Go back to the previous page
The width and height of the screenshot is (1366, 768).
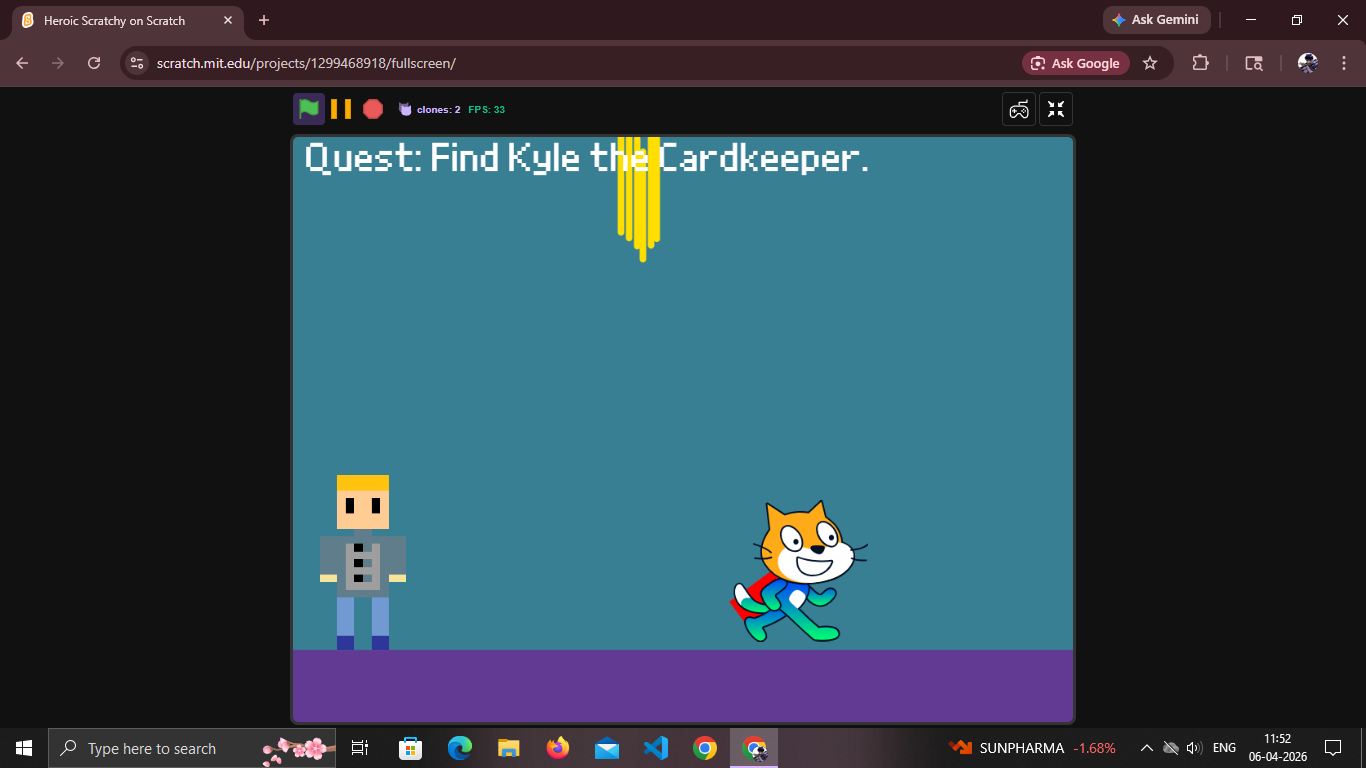(x=22, y=63)
